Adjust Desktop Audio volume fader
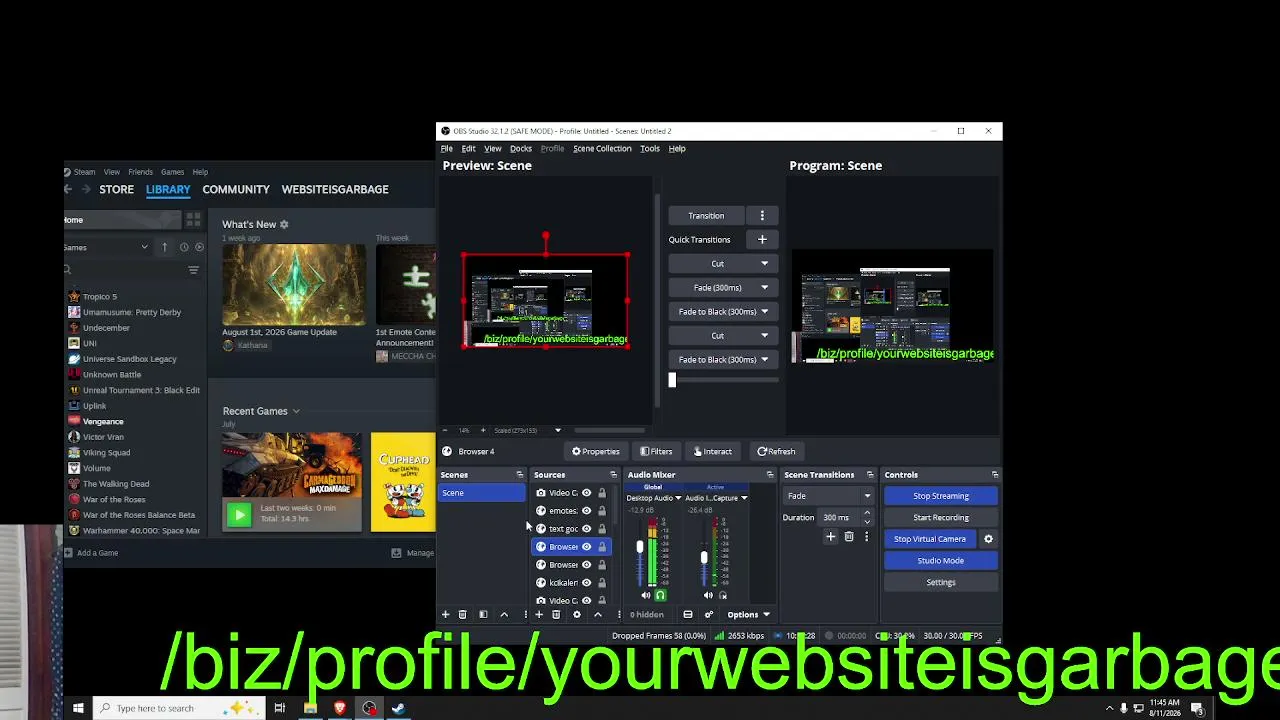Viewport: 1280px width, 720px height. [x=640, y=547]
